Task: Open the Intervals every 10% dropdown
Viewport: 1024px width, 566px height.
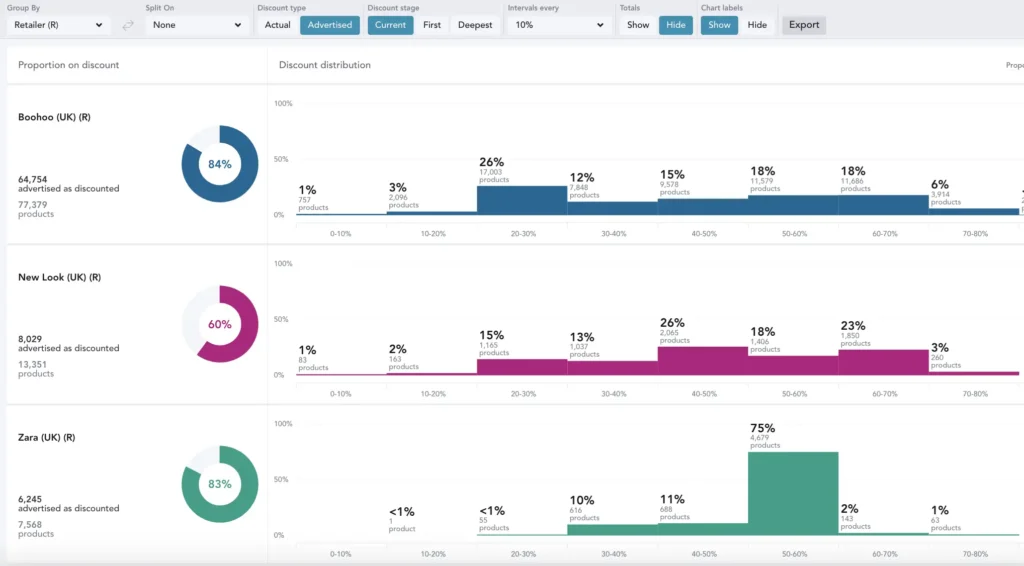Action: point(558,25)
